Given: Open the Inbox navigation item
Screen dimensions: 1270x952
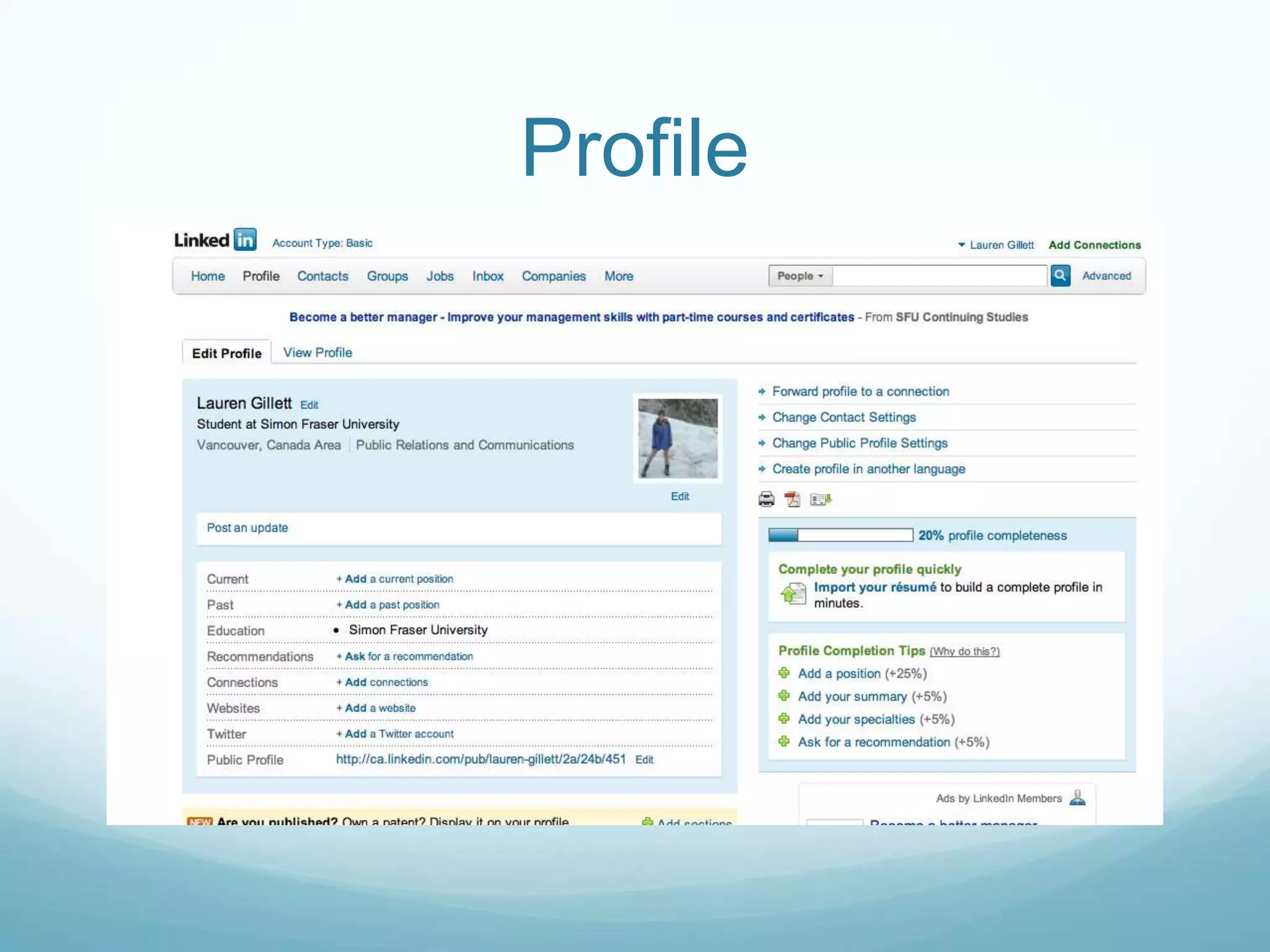Looking at the screenshot, I should (488, 276).
